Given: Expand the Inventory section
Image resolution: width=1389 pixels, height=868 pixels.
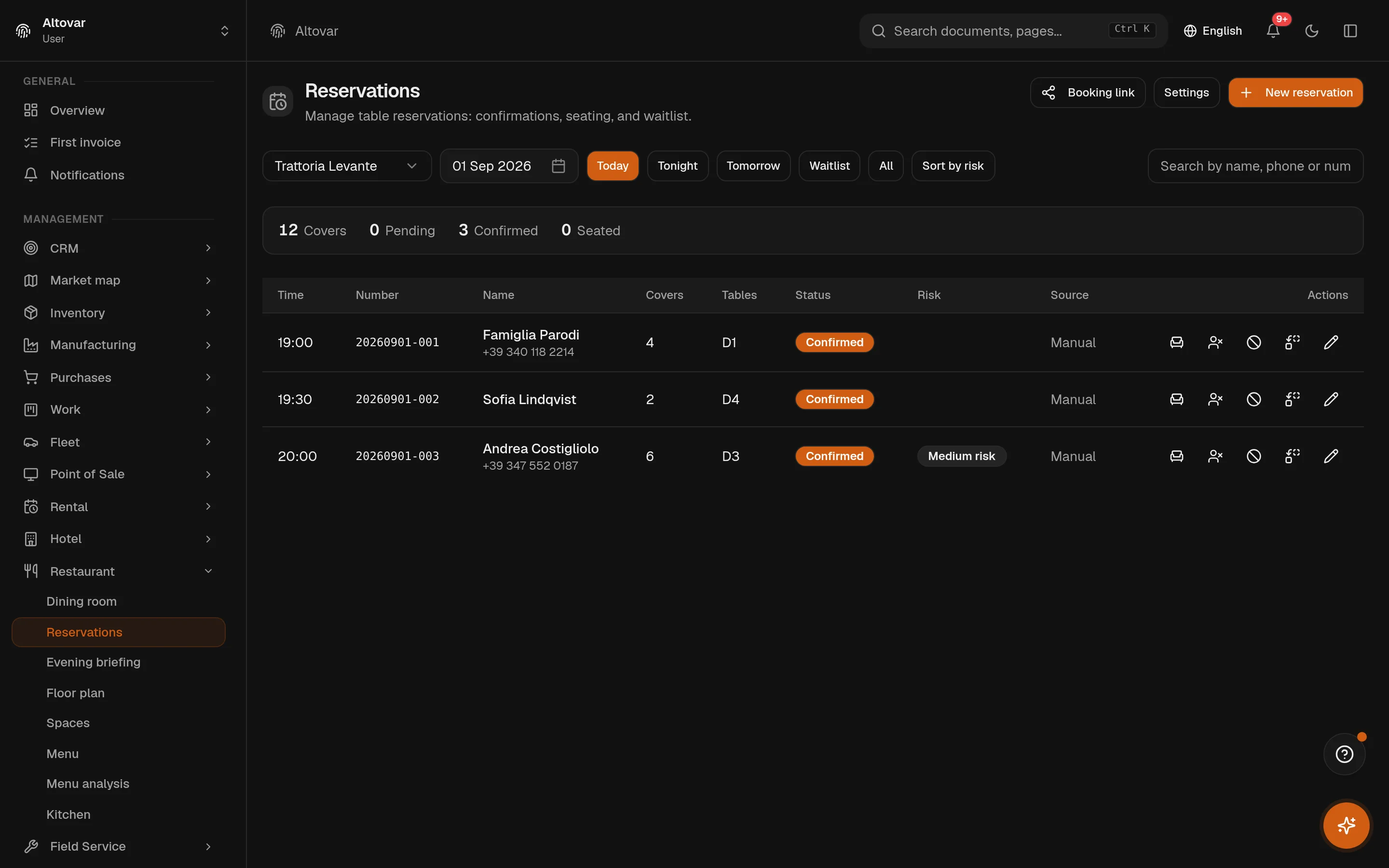Looking at the screenshot, I should [118, 313].
